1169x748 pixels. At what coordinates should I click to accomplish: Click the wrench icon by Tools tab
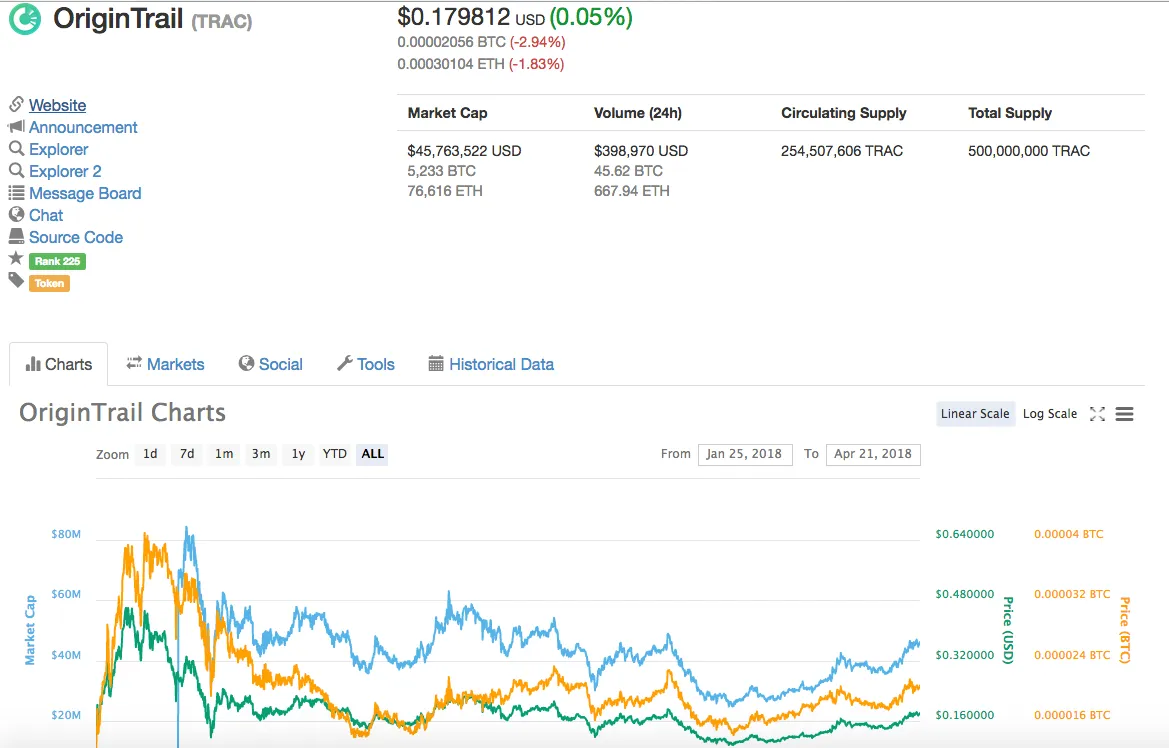[344, 363]
